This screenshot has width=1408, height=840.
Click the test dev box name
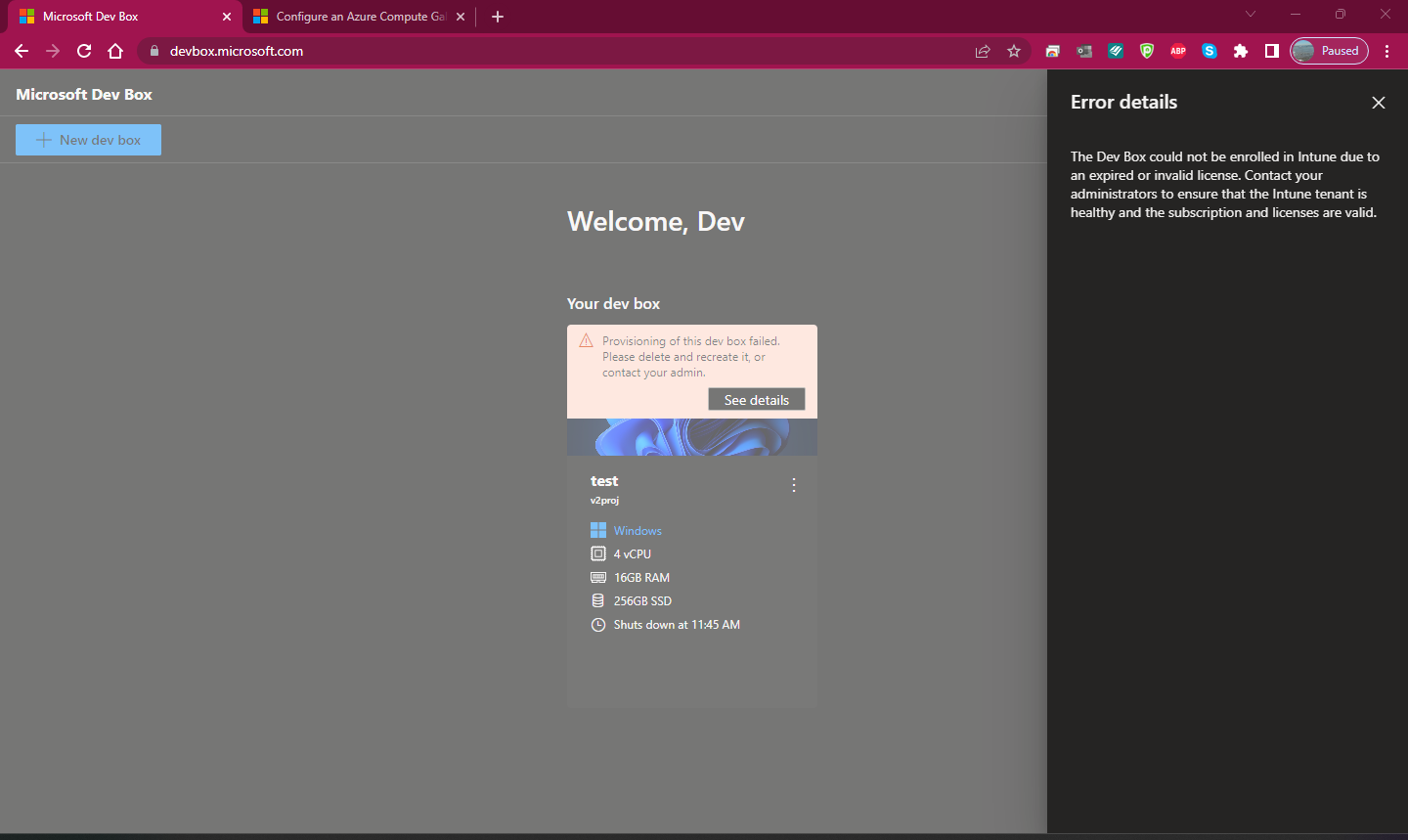coord(604,481)
